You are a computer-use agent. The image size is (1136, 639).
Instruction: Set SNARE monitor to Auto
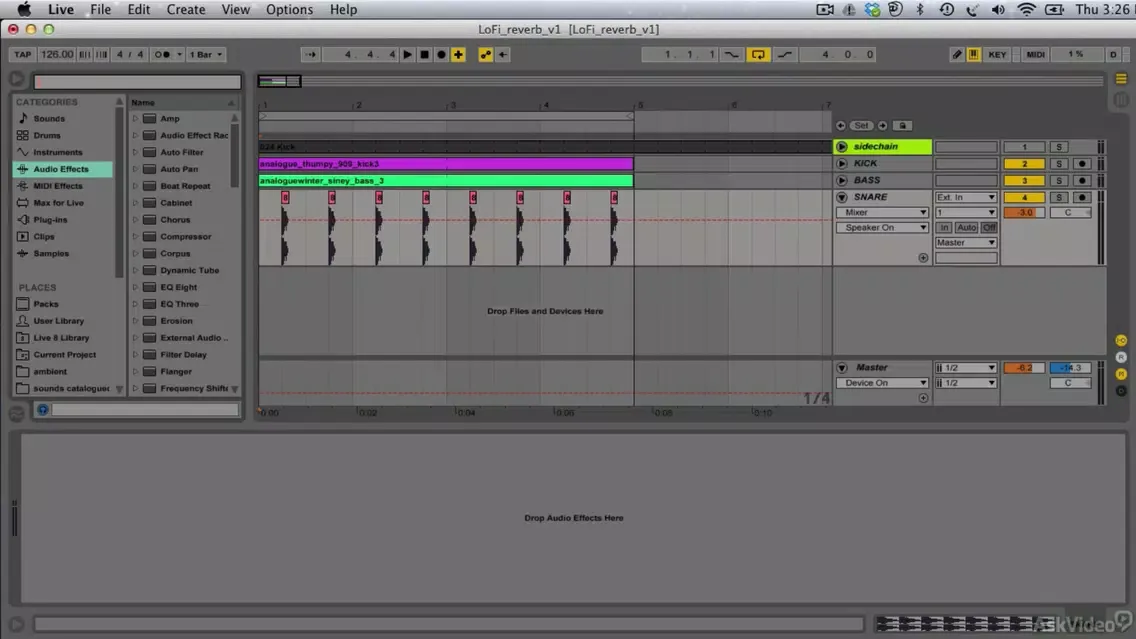966,227
